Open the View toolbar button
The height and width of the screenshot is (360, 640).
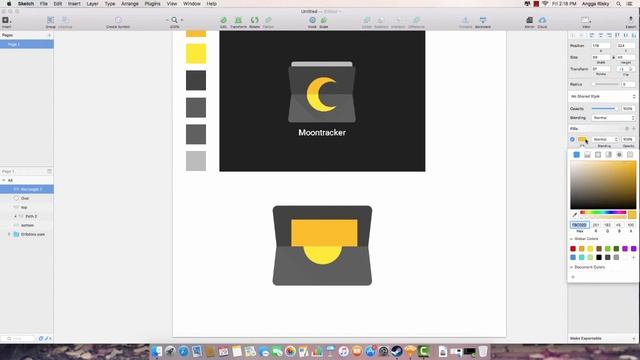(586, 20)
